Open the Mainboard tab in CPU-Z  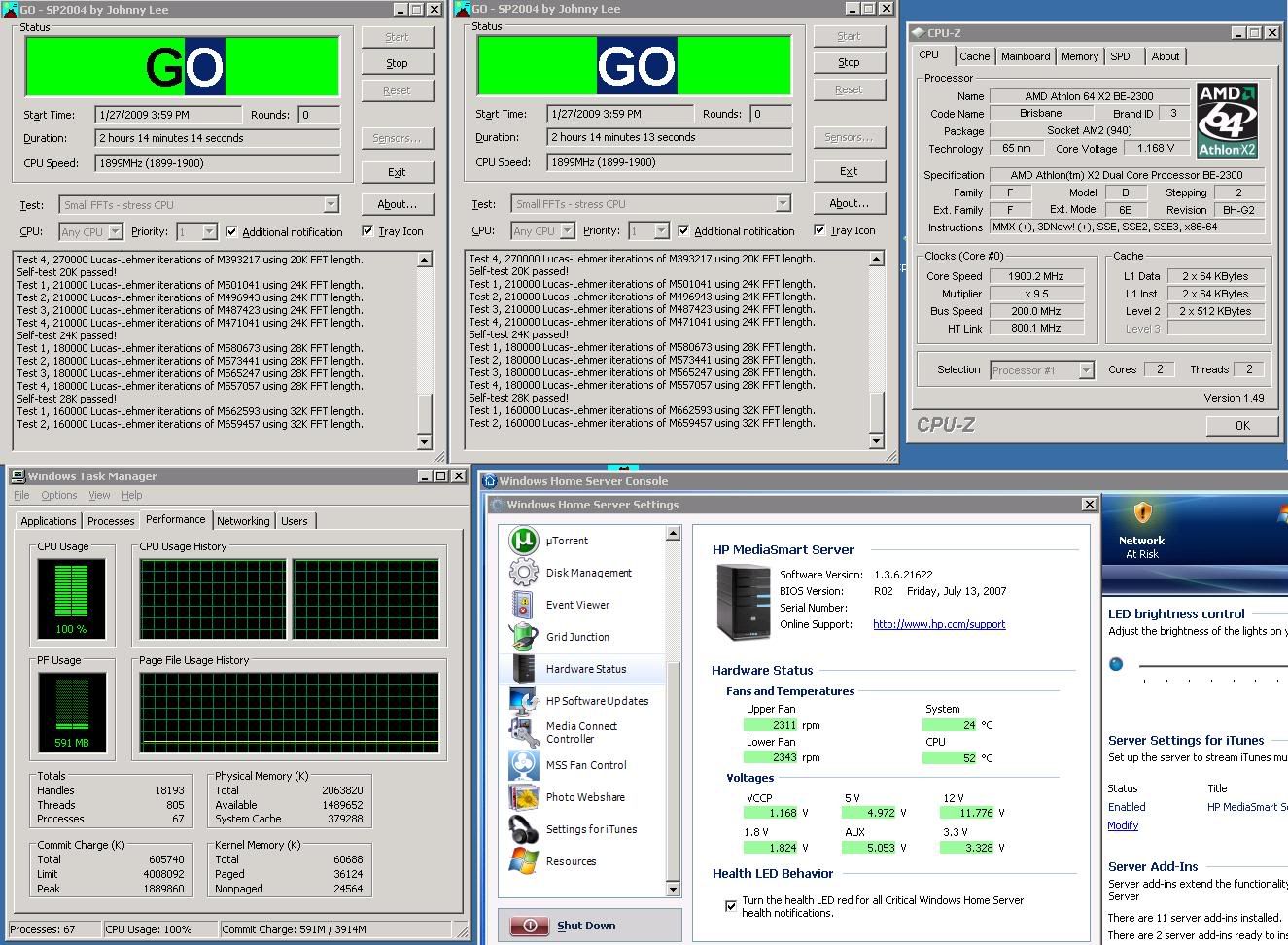[x=1026, y=56]
